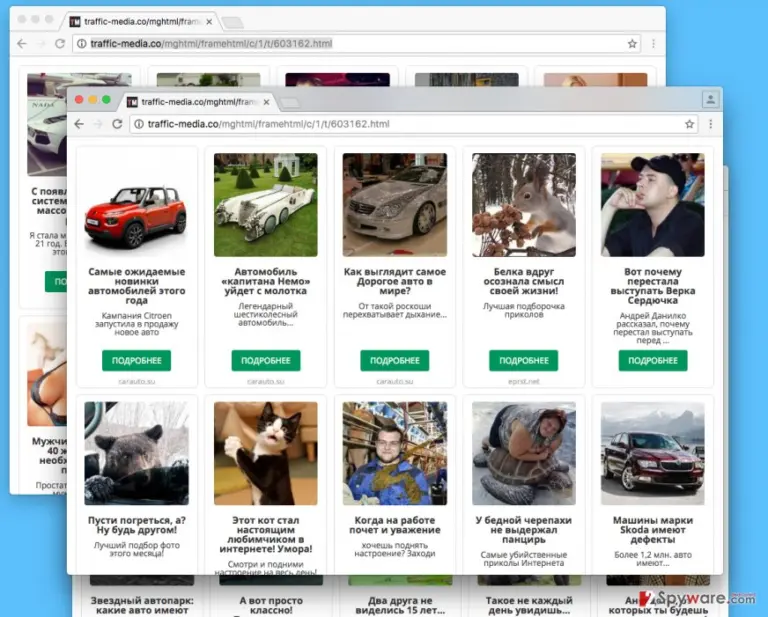
Task: Click forward arrow in front browser window
Action: pyautogui.click(x=98, y=124)
